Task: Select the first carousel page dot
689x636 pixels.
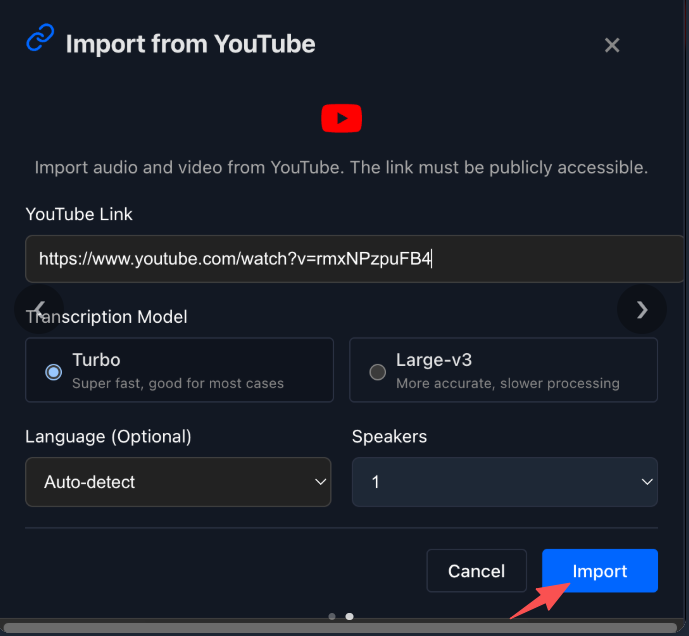Action: click(x=332, y=617)
